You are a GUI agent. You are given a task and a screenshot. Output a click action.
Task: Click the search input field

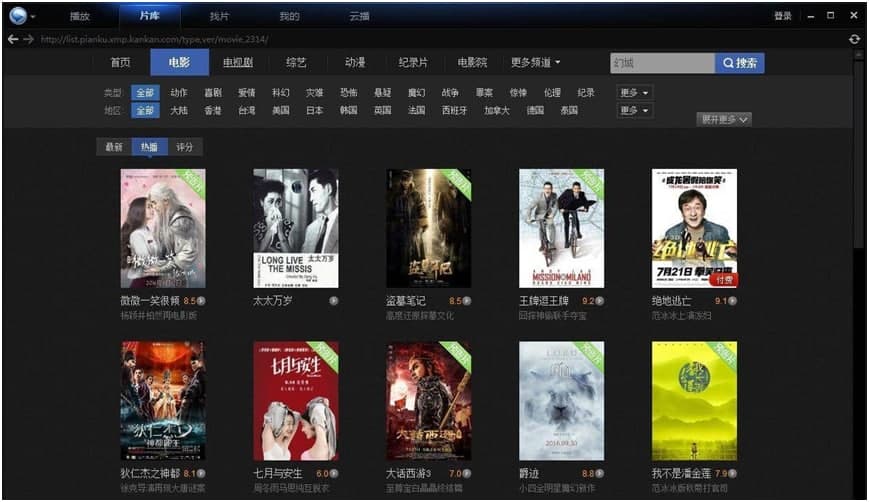pyautogui.click(x=662, y=63)
